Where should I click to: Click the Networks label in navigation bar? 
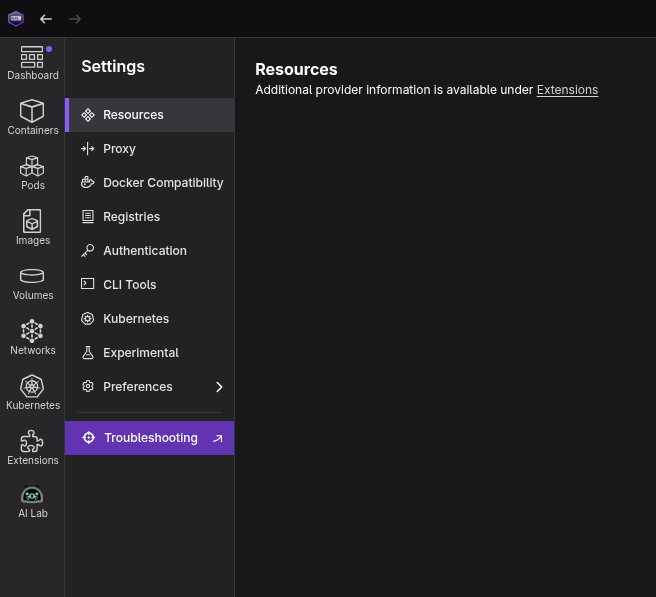point(33,350)
